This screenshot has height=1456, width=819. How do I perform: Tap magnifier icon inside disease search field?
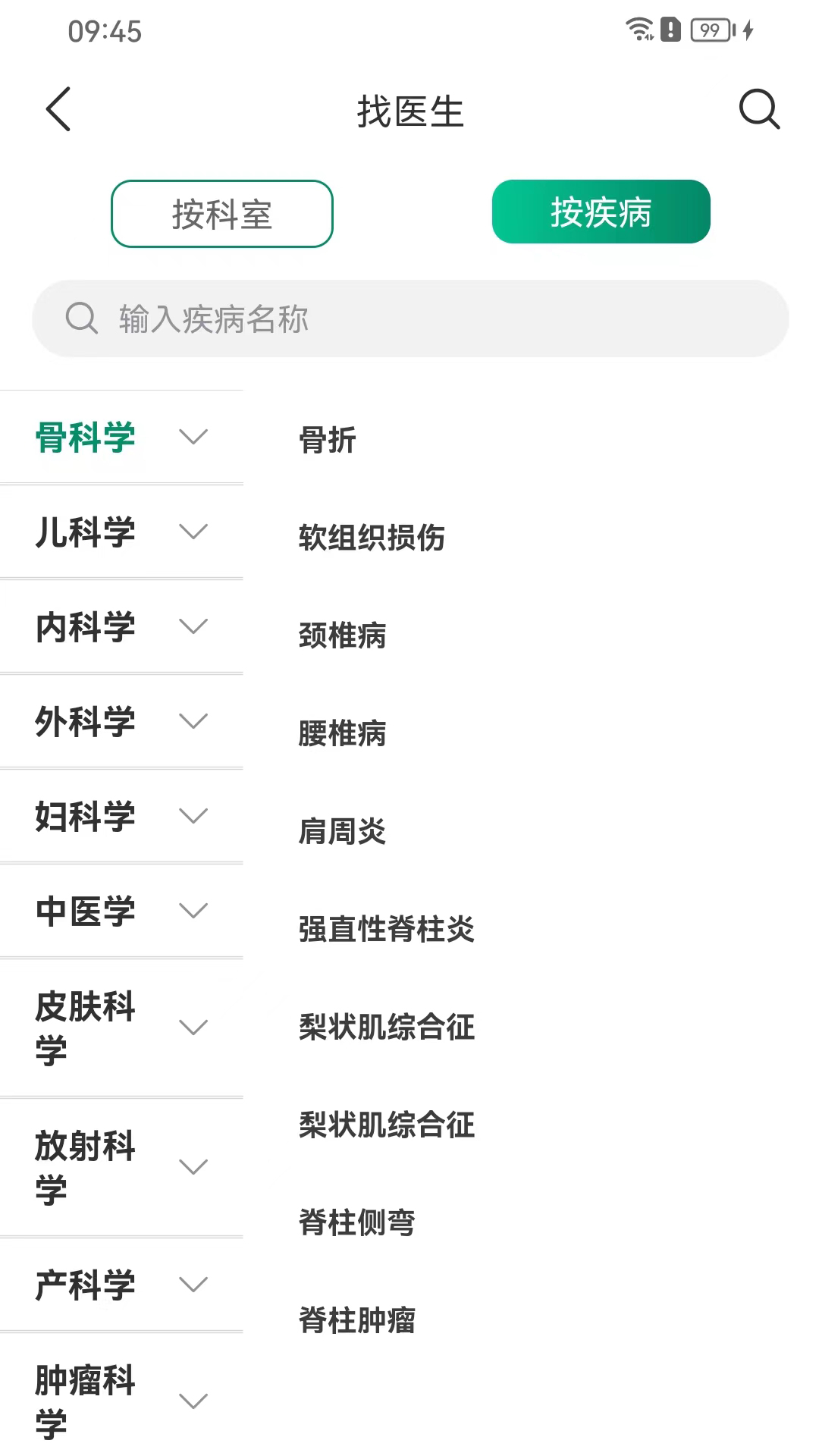click(x=81, y=318)
